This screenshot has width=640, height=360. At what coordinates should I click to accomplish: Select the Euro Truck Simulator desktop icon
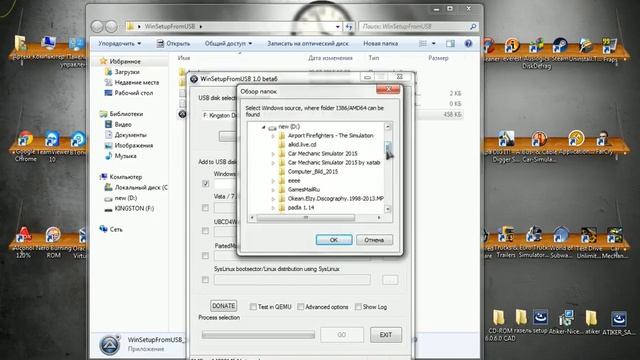(534, 242)
